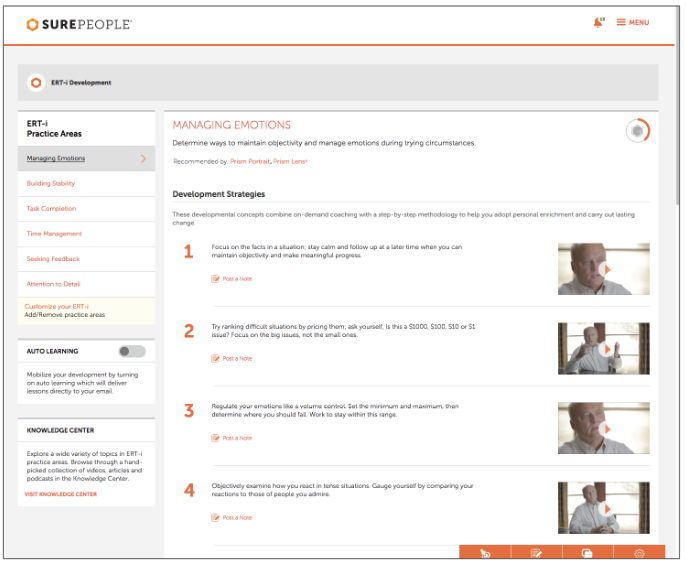Click the notes pencil icon in bottom toolbar
Viewport: 686px width, 566px height.
[x=536, y=553]
